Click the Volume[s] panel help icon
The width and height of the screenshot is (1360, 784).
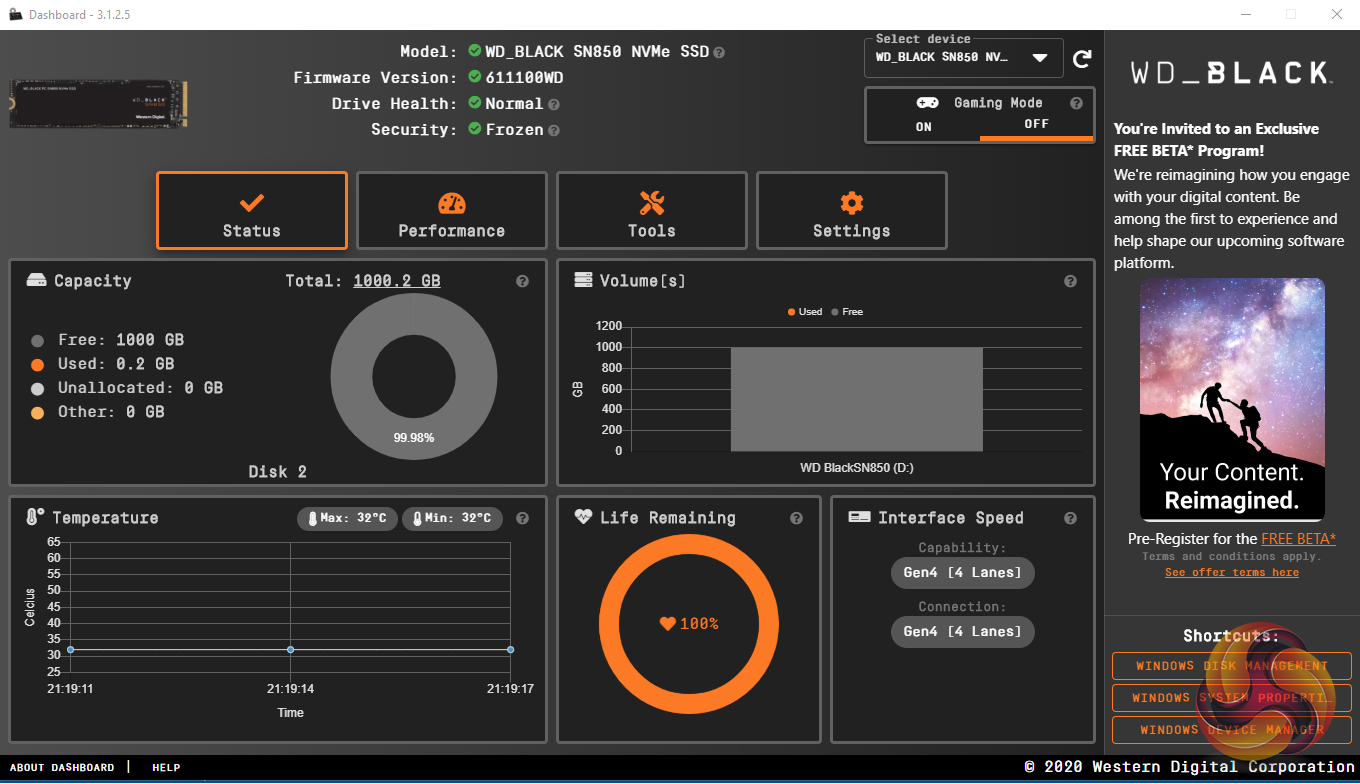pyautogui.click(x=1070, y=282)
